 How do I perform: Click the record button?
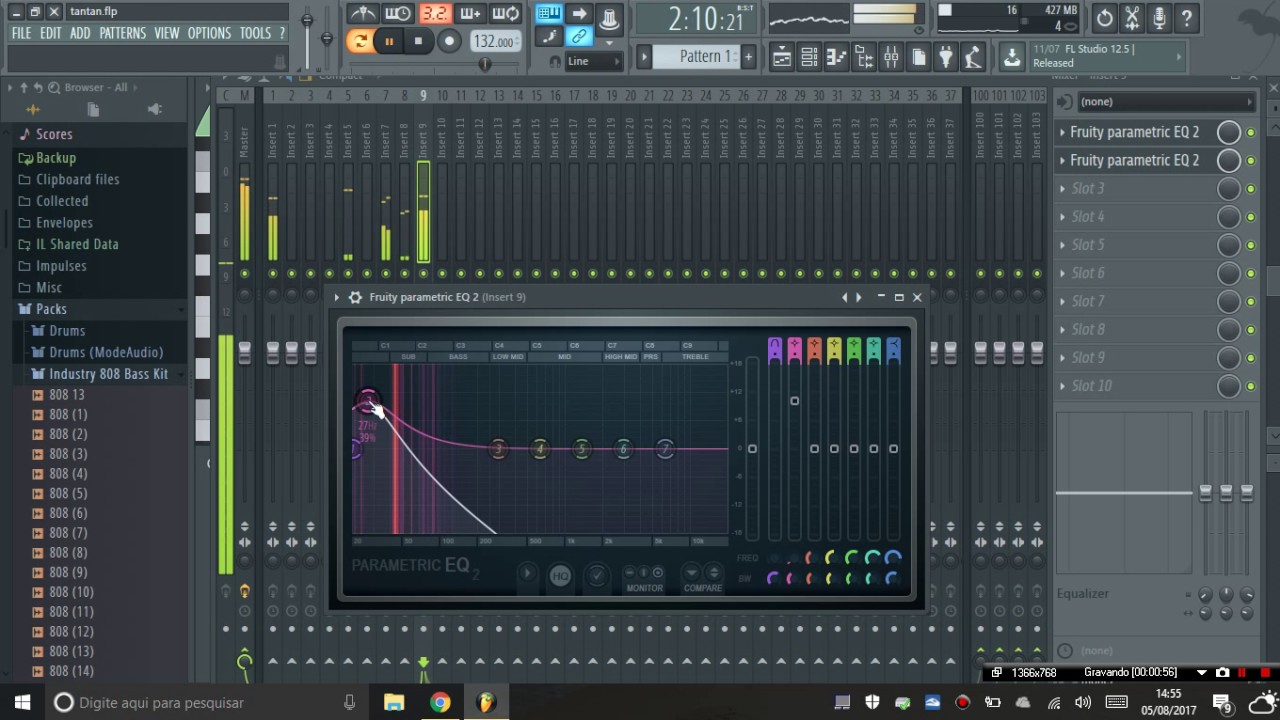[449, 41]
